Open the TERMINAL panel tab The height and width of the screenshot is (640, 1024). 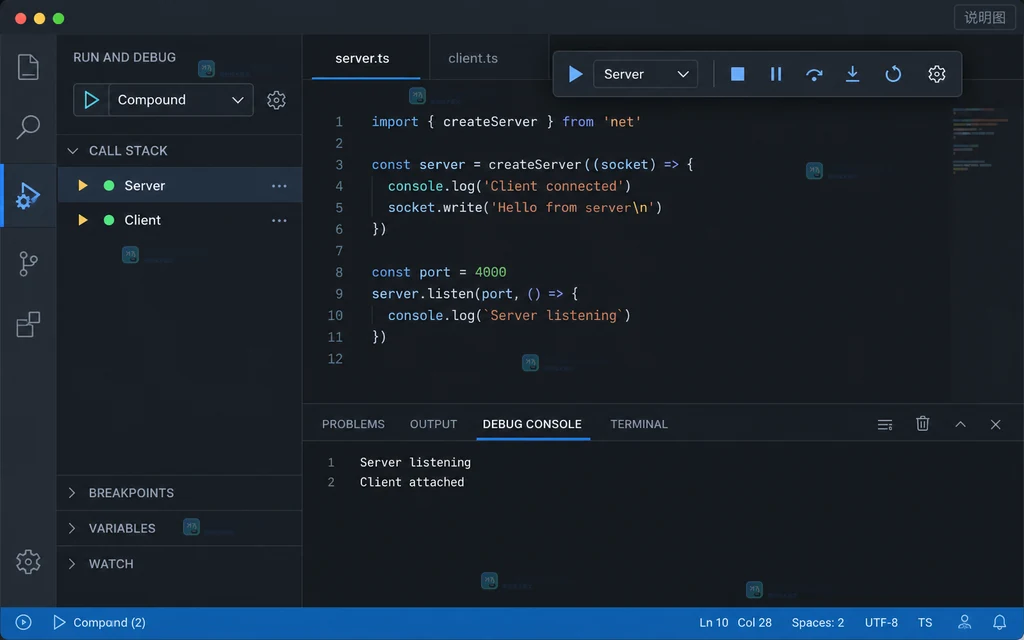[639, 424]
